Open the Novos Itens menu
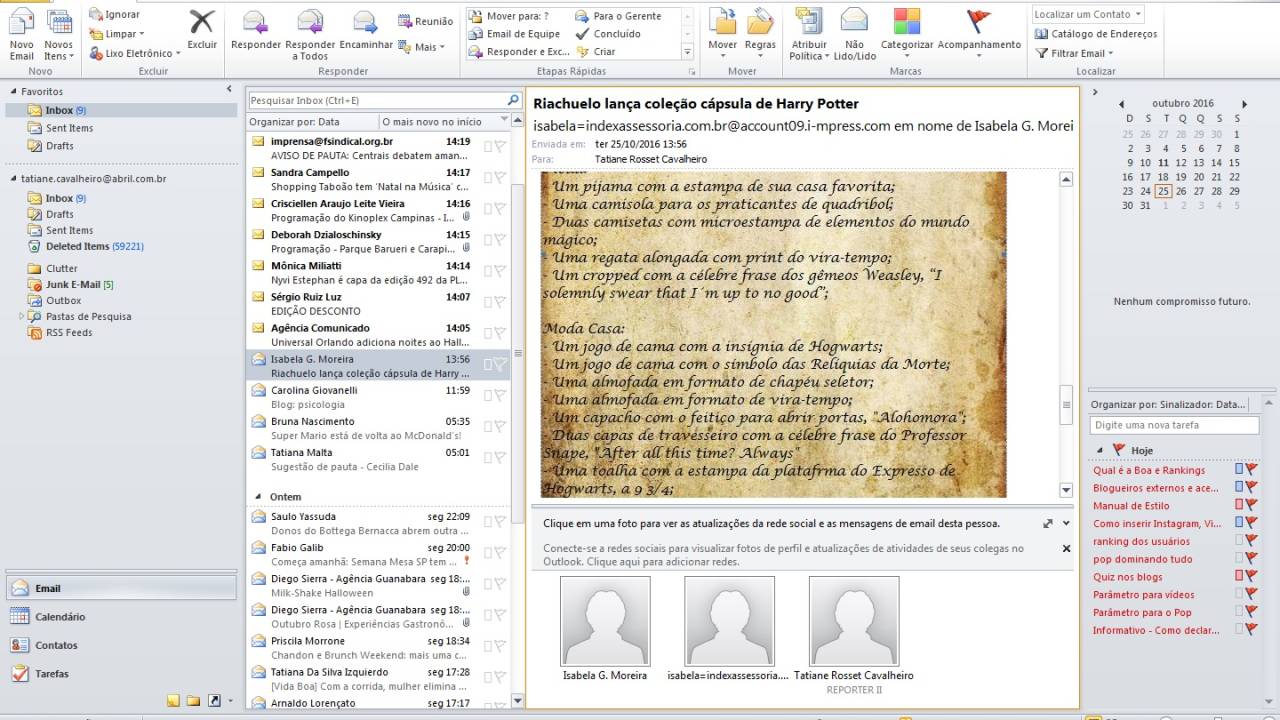Screen dimensions: 1280x720 pos(59,34)
